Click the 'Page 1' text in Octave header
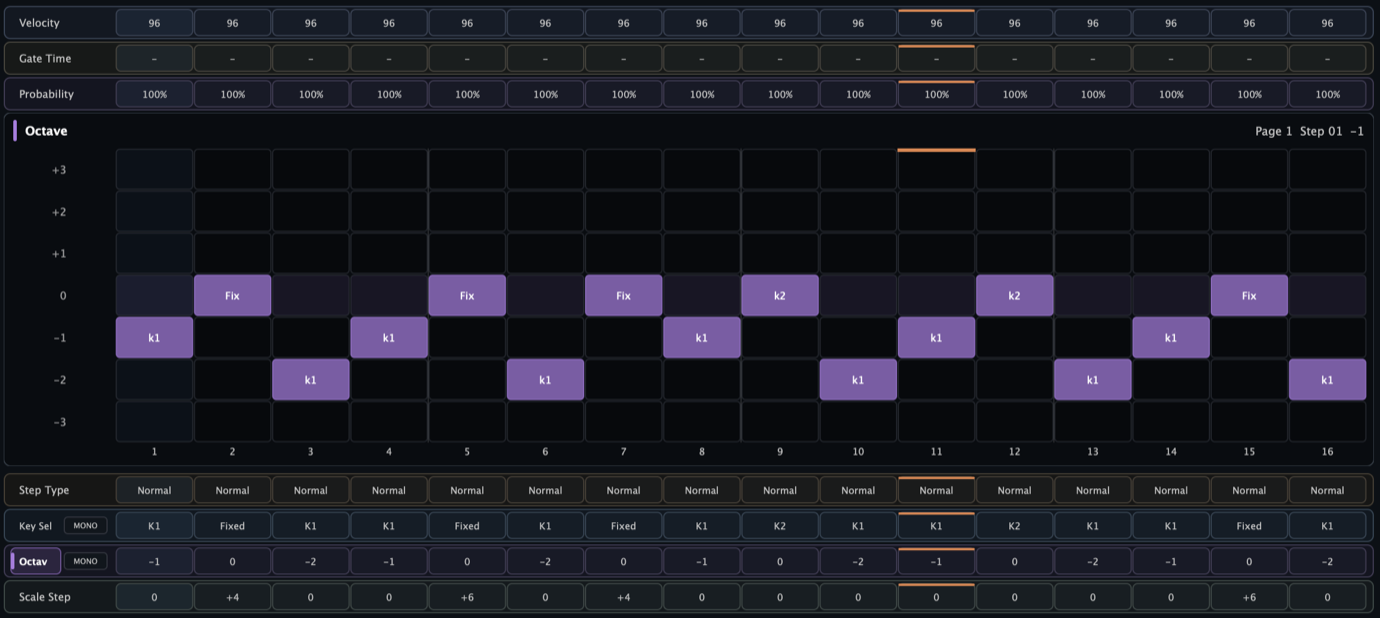This screenshot has width=1380, height=618. [x=1274, y=131]
